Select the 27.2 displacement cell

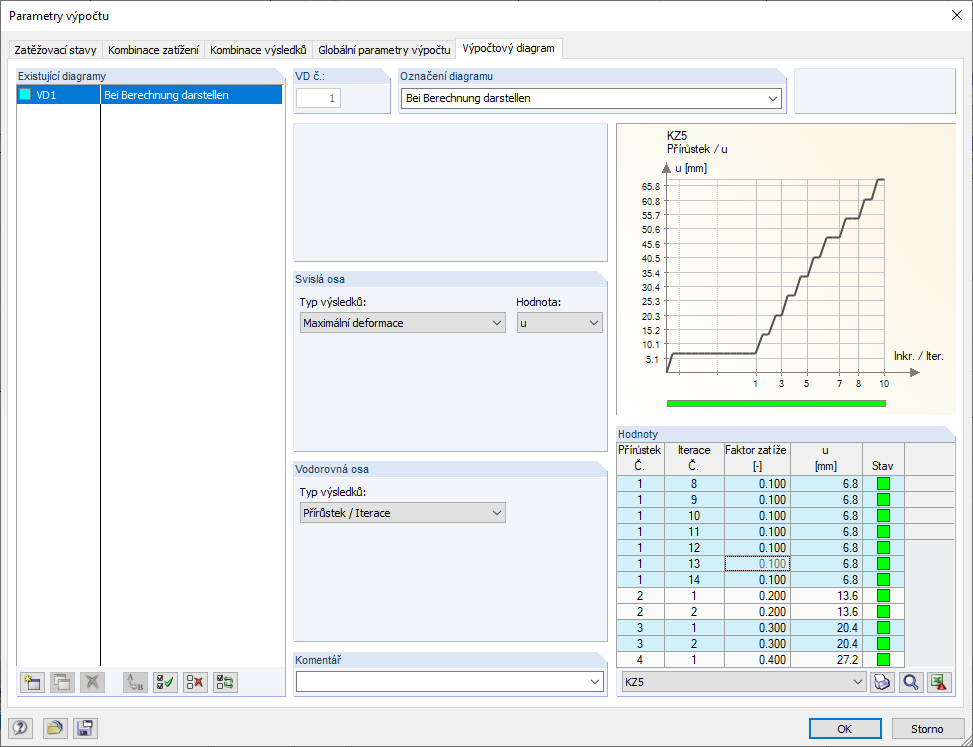(x=826, y=660)
